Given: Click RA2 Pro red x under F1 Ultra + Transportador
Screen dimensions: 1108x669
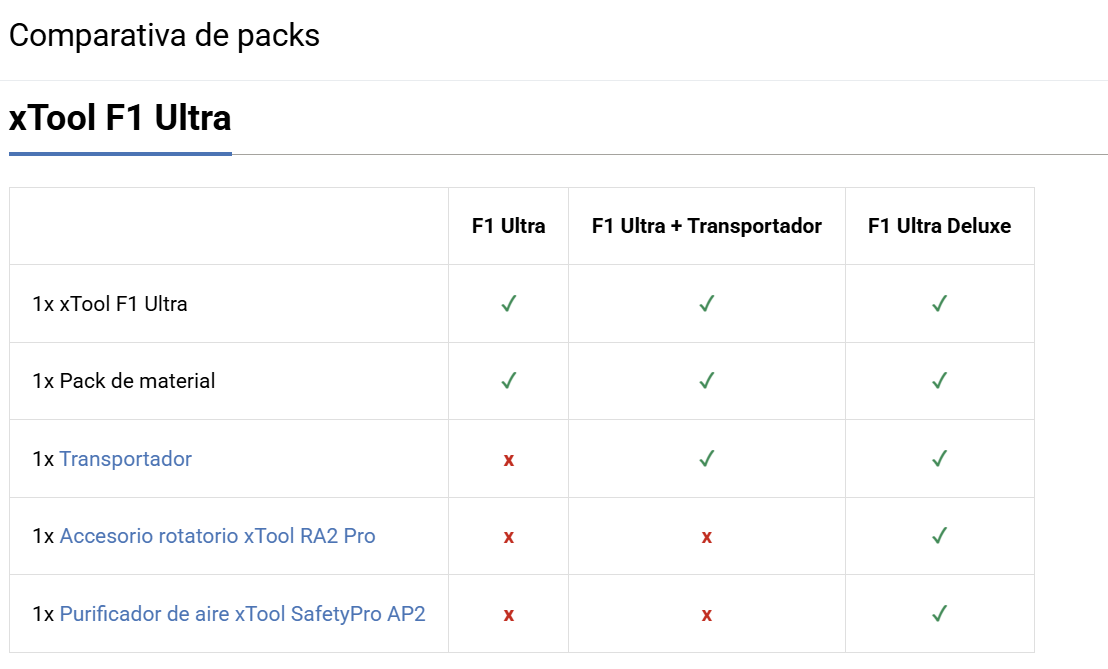Looking at the screenshot, I should [707, 537].
